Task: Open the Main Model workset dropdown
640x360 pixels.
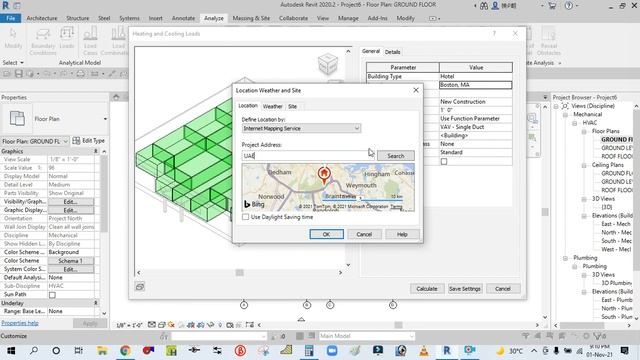Action: [367, 336]
